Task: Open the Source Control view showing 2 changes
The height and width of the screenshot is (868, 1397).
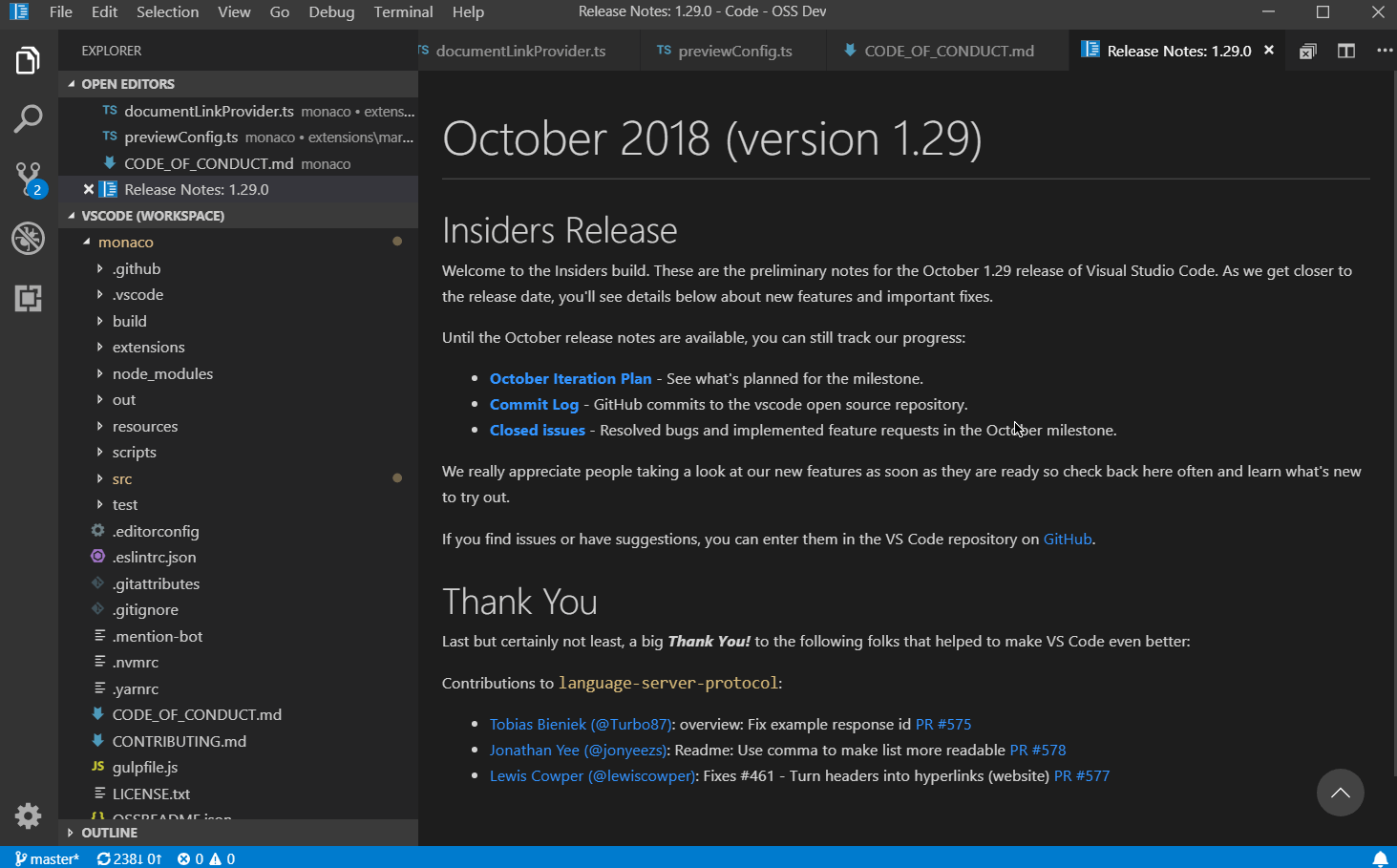Action: click(x=29, y=178)
